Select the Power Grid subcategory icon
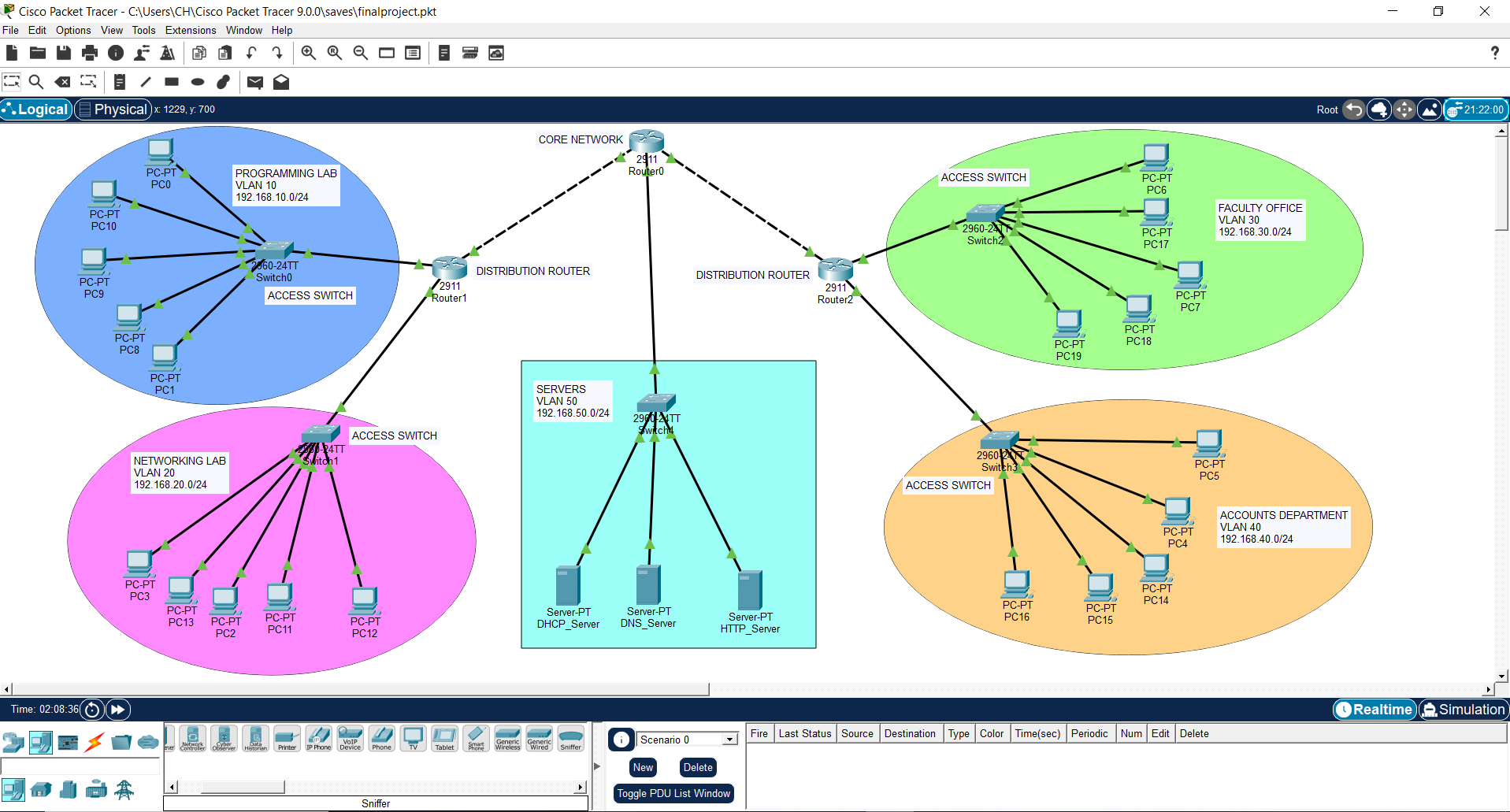Screen dimensions: 1510x812 coord(124,789)
